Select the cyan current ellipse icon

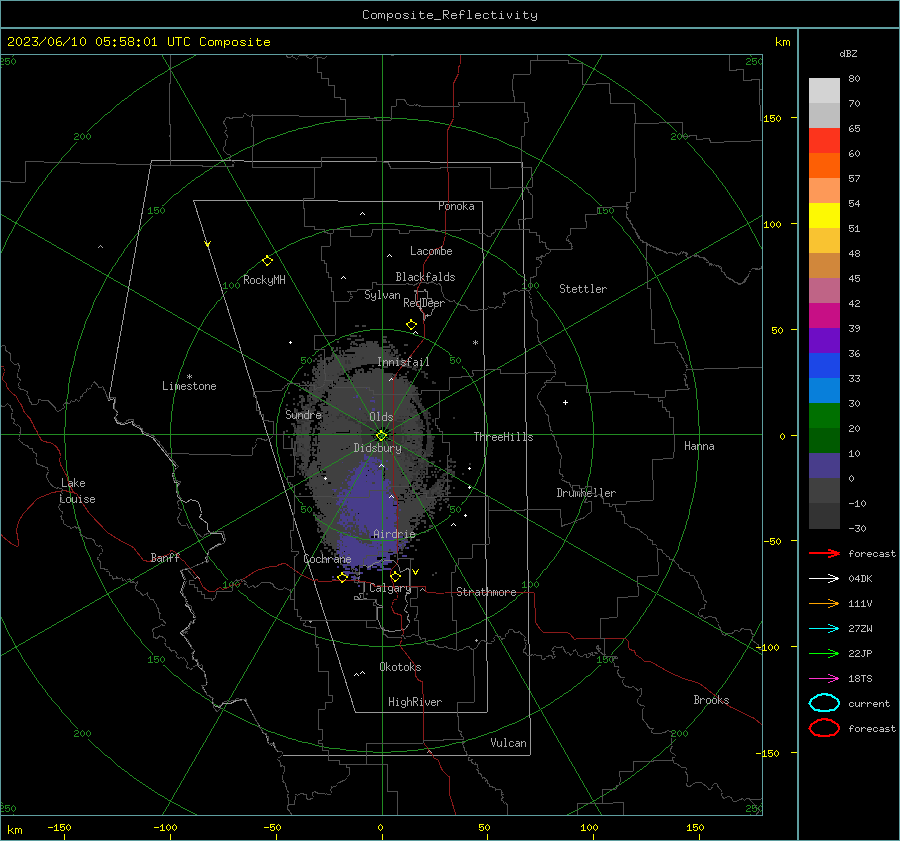click(x=824, y=703)
